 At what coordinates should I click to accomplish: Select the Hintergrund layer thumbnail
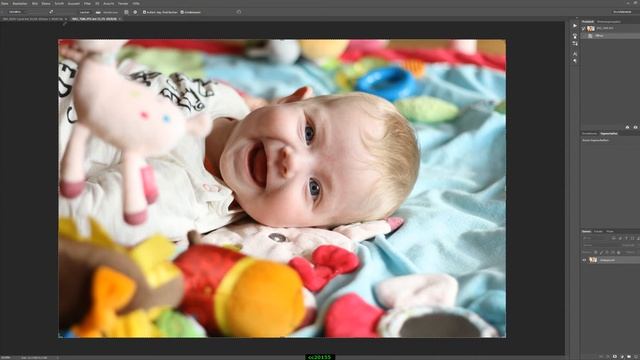(593, 260)
